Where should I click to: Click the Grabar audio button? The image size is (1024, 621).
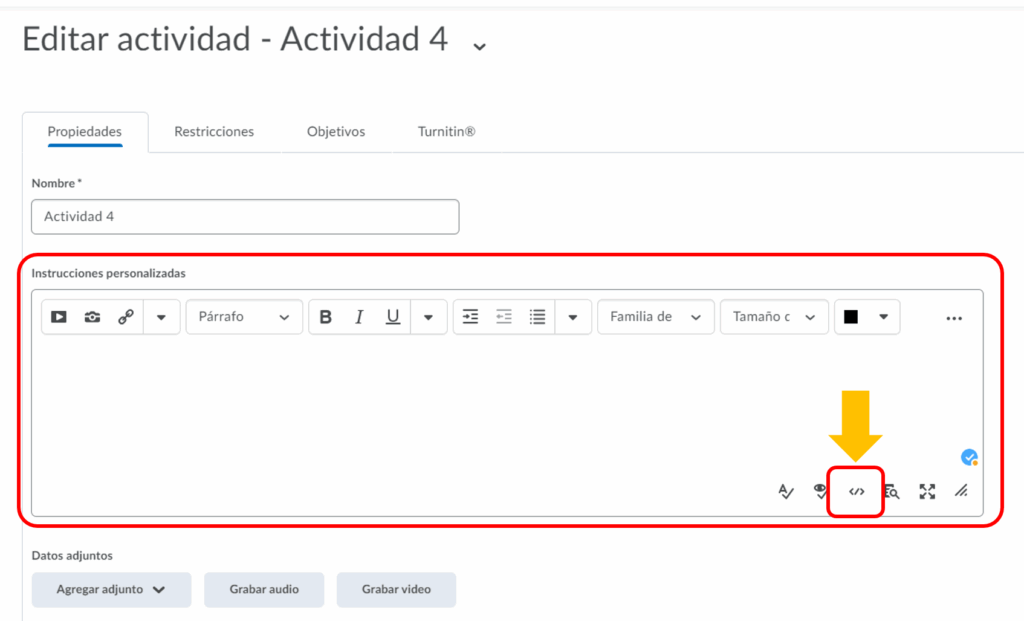[x=264, y=589]
